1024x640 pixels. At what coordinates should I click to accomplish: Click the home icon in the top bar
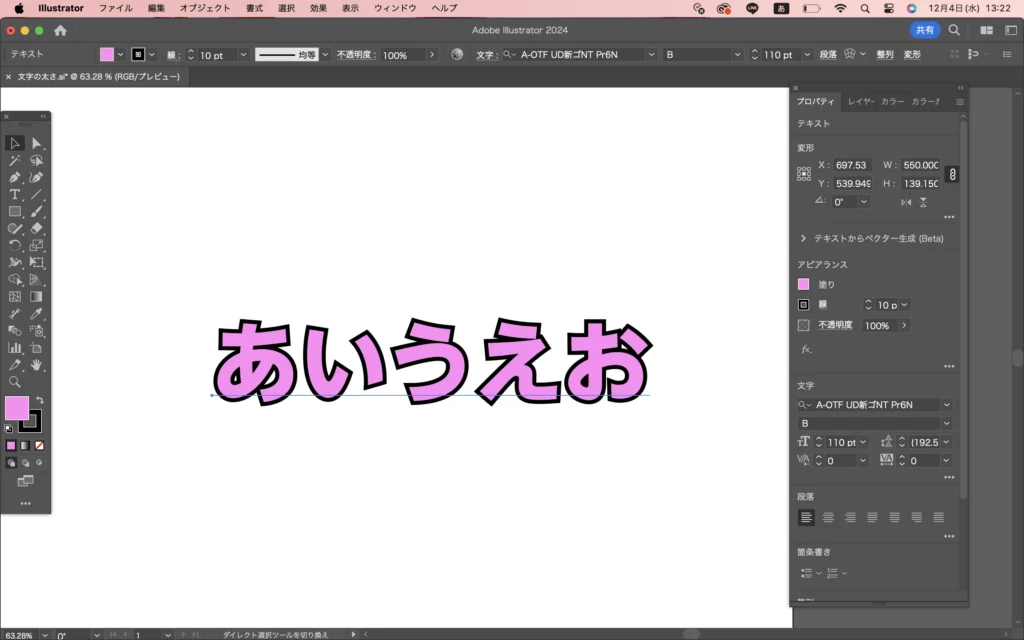point(60,31)
